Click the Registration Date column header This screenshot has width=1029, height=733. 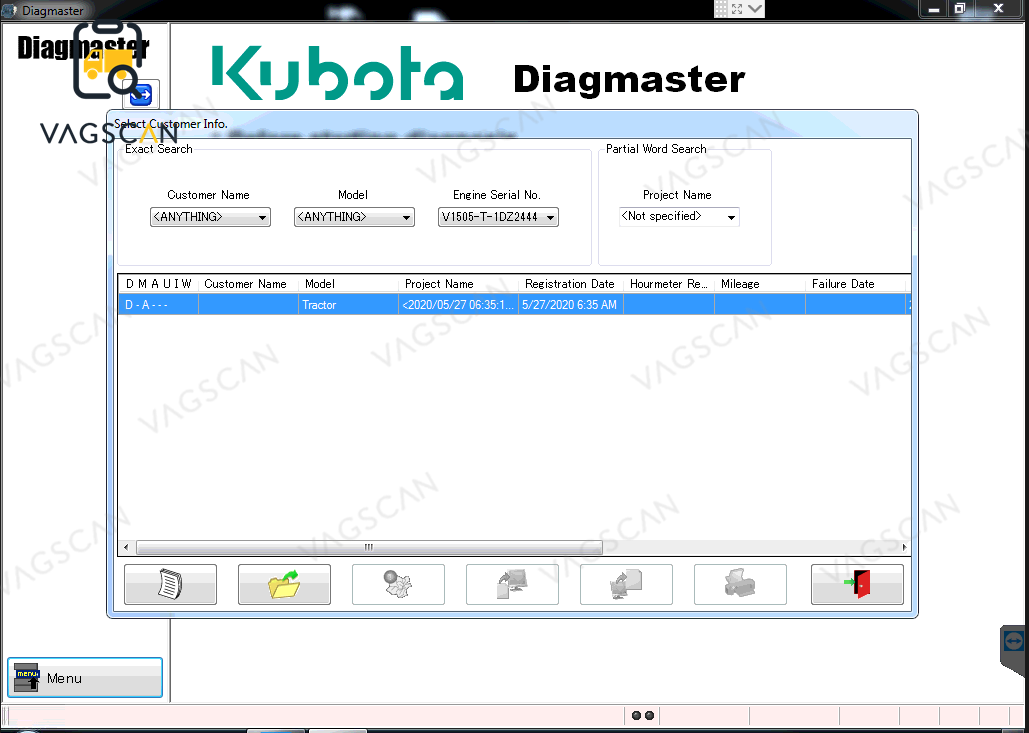coord(570,284)
